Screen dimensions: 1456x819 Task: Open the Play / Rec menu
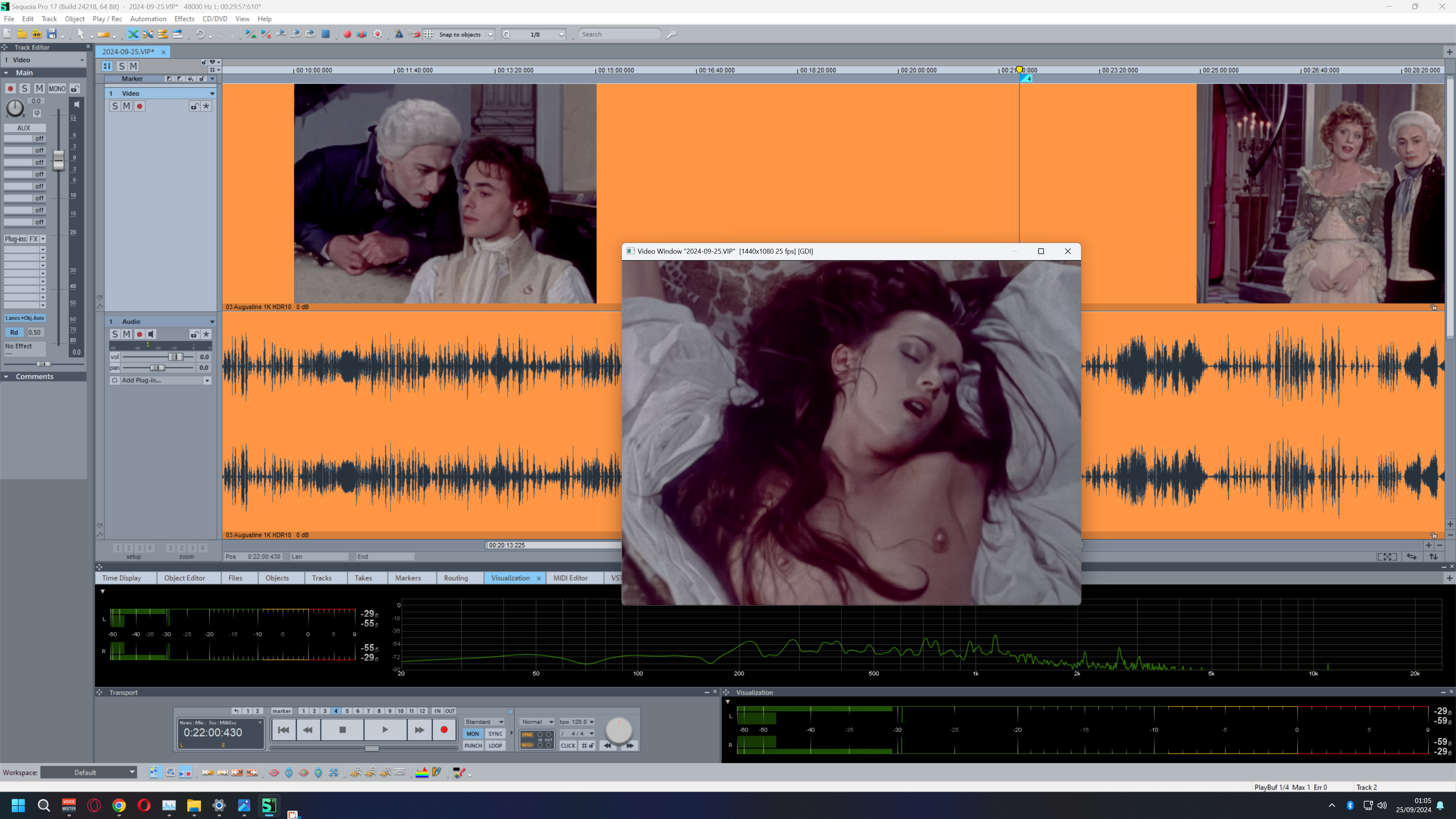point(107,19)
